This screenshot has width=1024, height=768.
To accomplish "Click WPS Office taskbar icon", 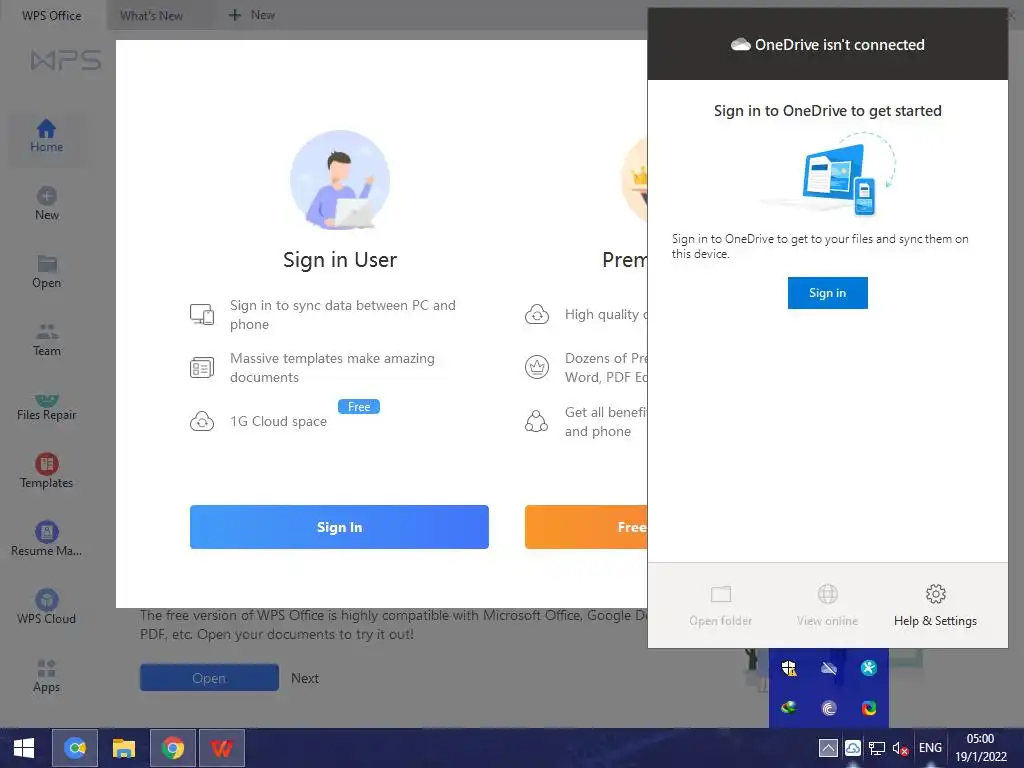I will [x=222, y=748].
